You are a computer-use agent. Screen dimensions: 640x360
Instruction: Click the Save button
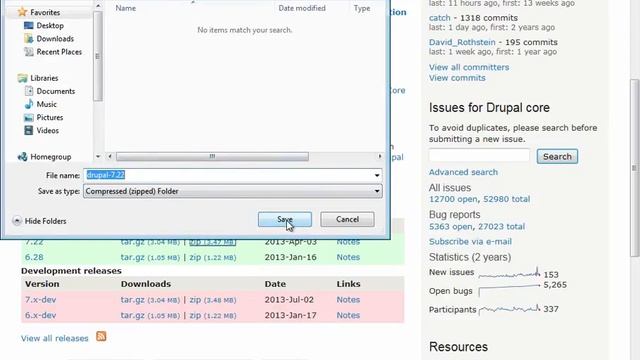(285, 219)
